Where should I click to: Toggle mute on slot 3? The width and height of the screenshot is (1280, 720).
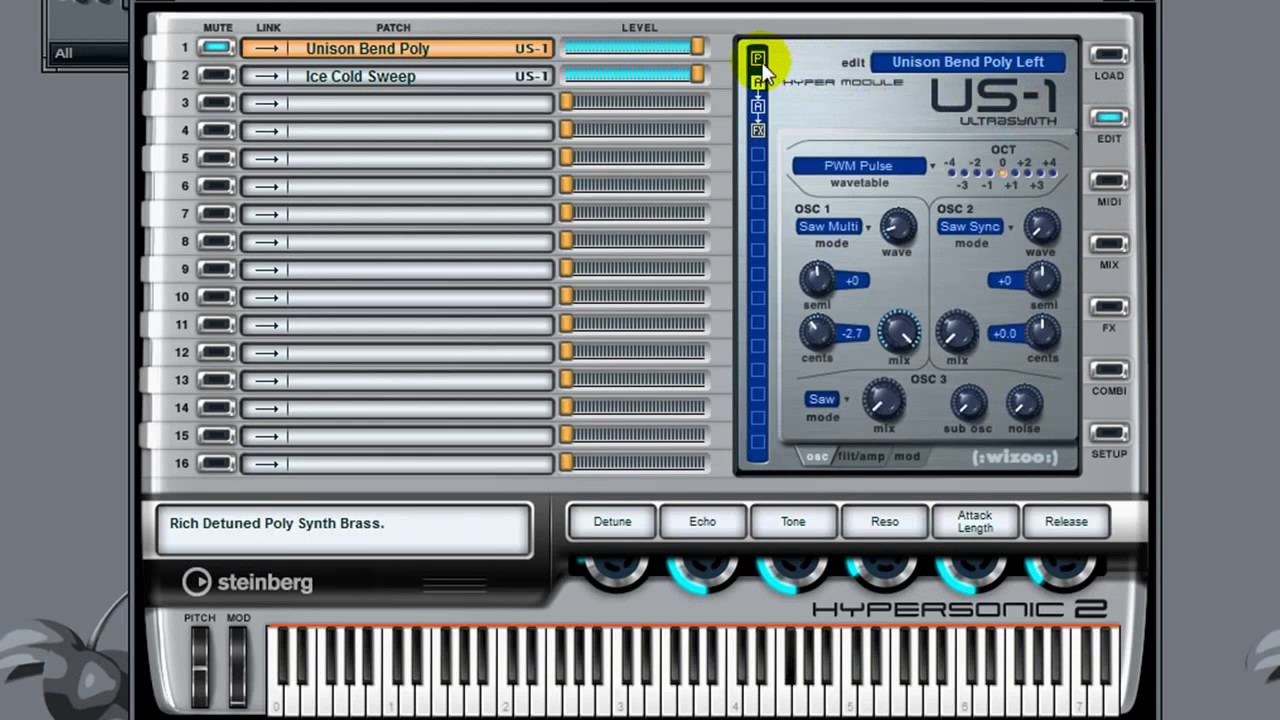216,103
